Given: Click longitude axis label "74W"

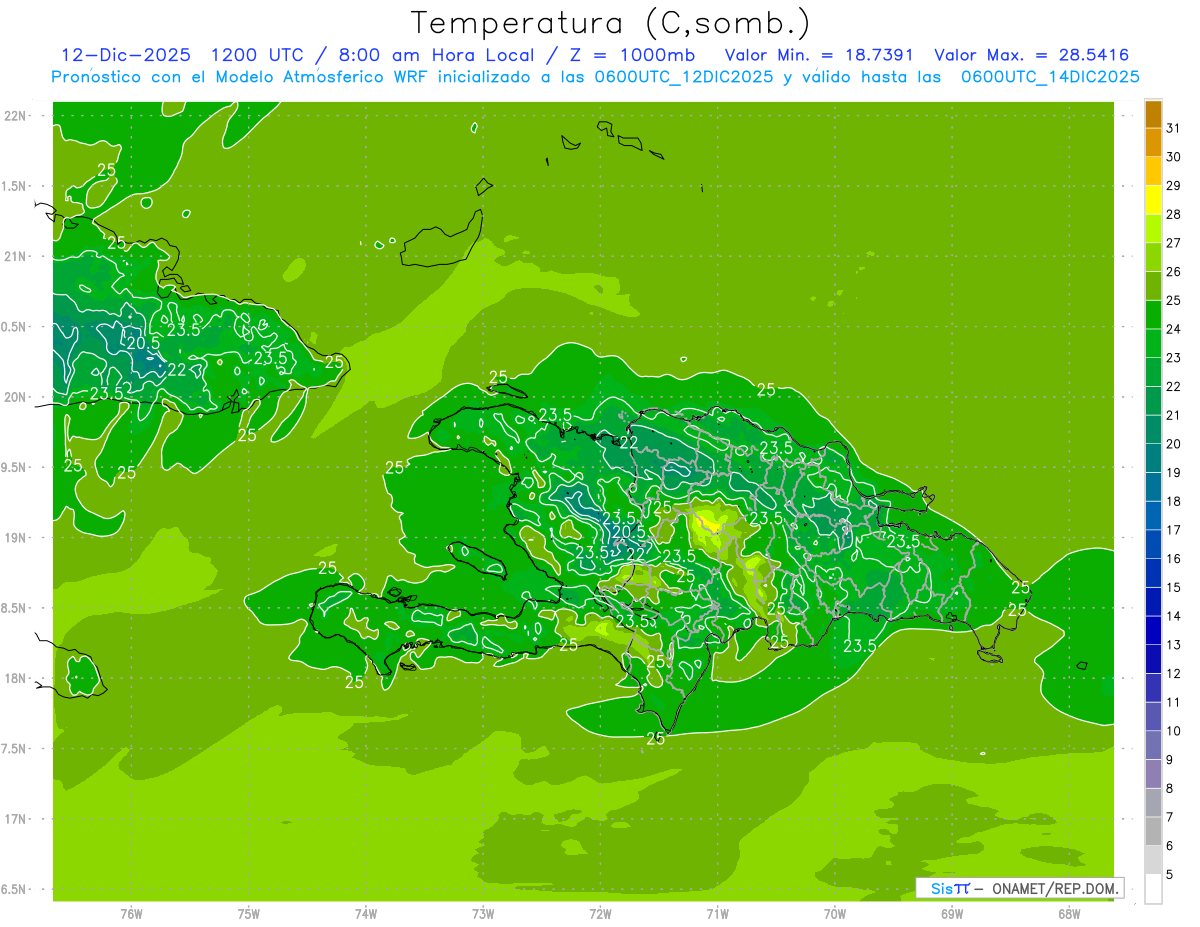Looking at the screenshot, I should 366,913.
